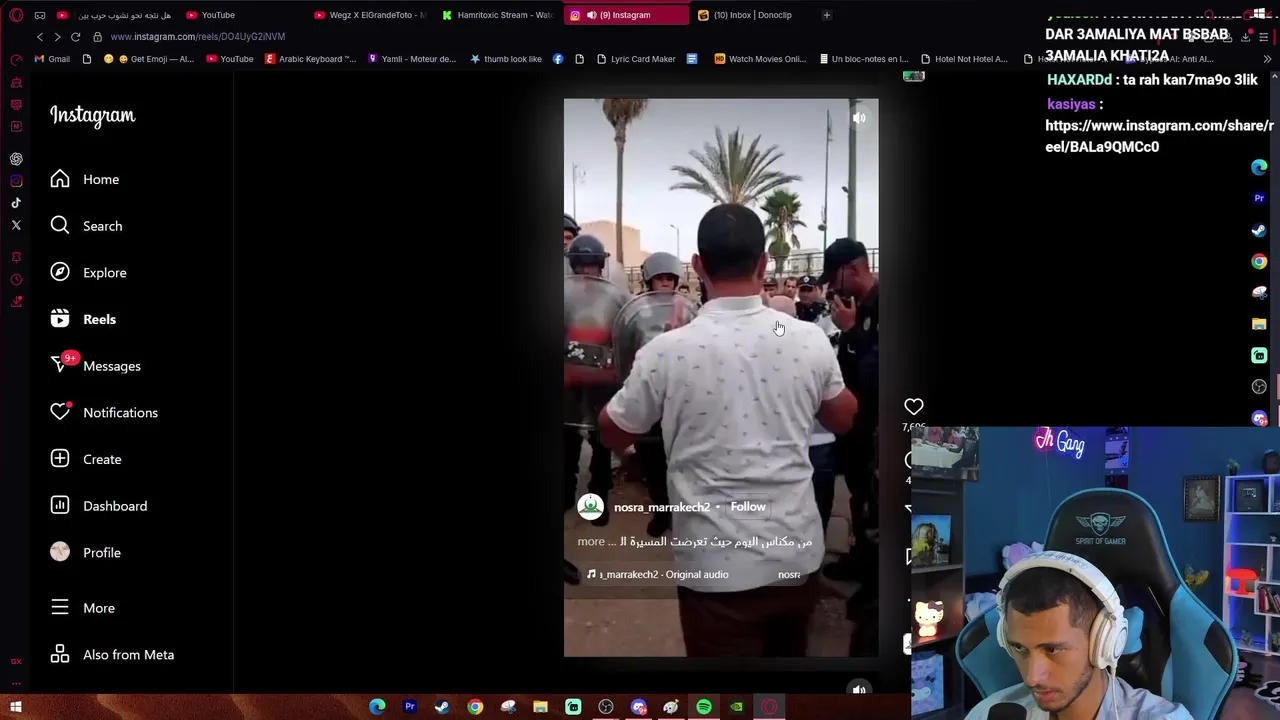
Task: Open File Explorer from taskbar
Action: [x=540, y=708]
